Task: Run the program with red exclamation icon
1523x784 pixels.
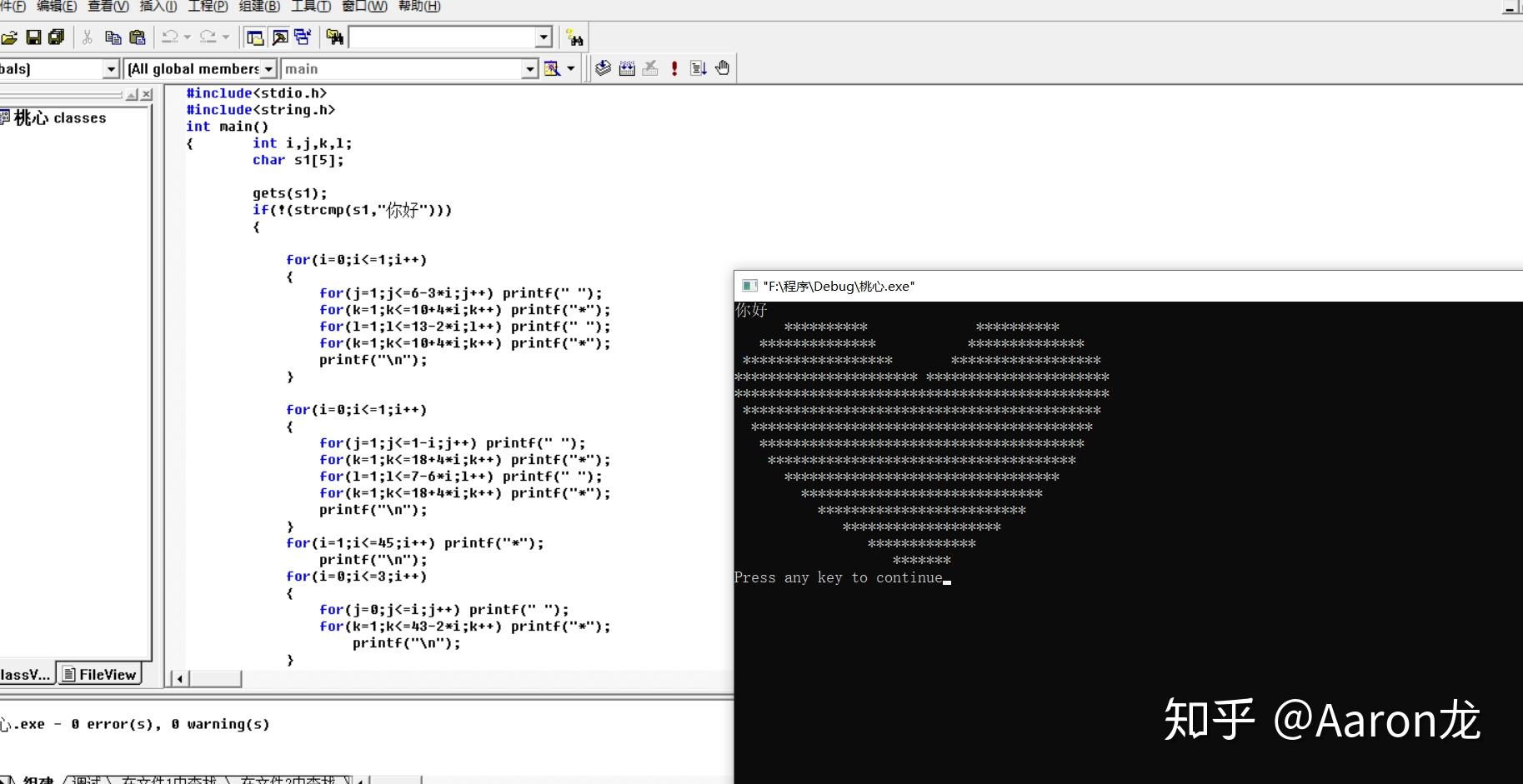Action: point(674,68)
